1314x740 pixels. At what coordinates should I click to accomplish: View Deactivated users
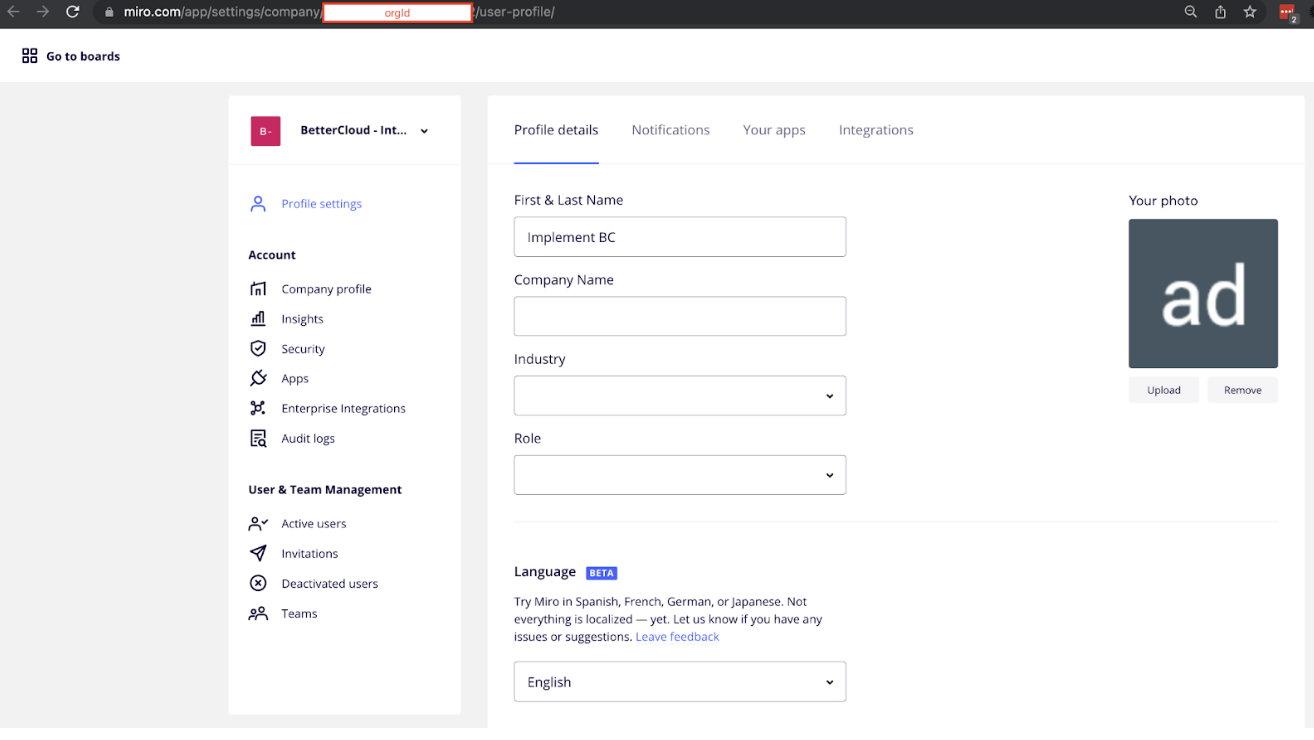329,583
